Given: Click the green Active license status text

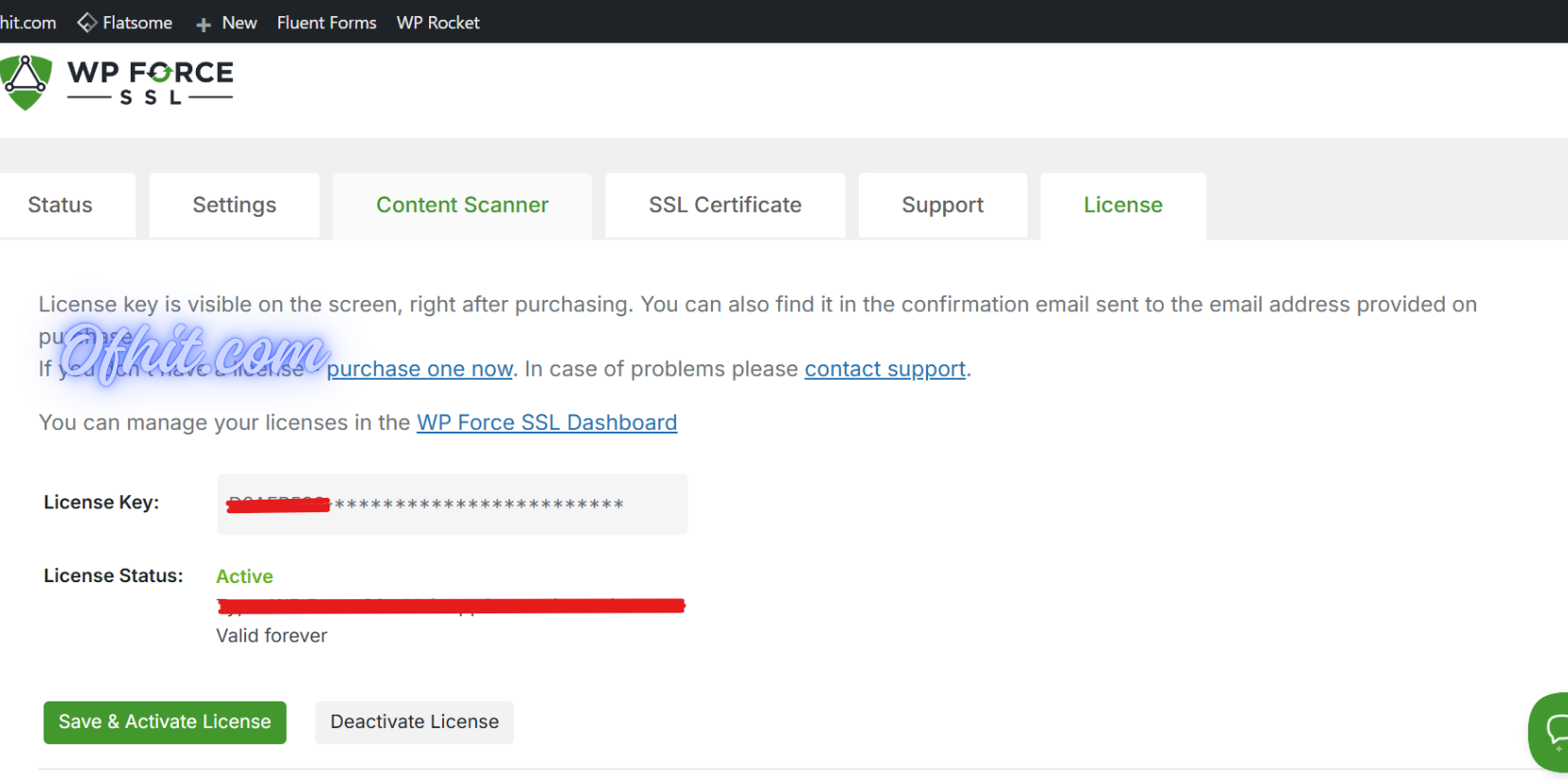Looking at the screenshot, I should pos(244,576).
